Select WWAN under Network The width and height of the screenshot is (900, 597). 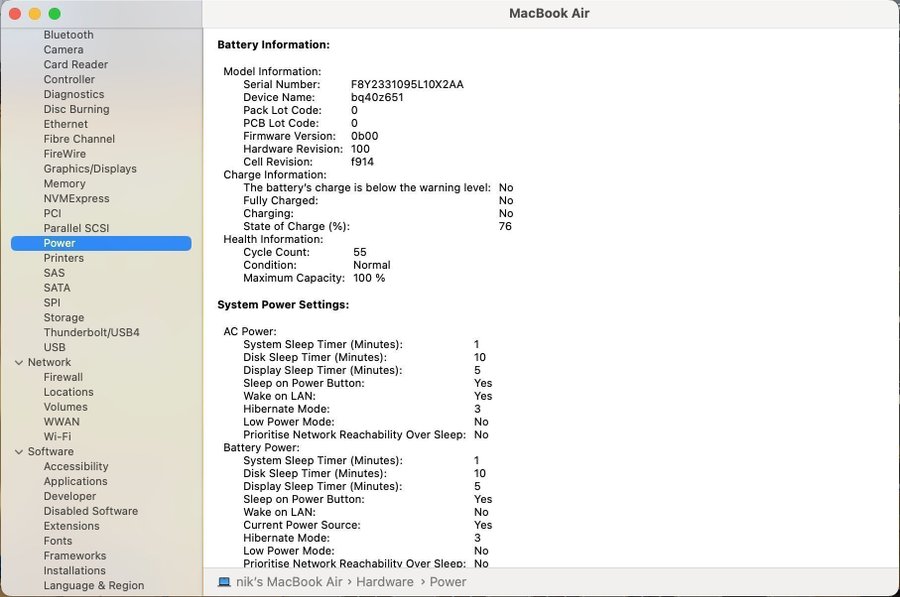tap(61, 422)
